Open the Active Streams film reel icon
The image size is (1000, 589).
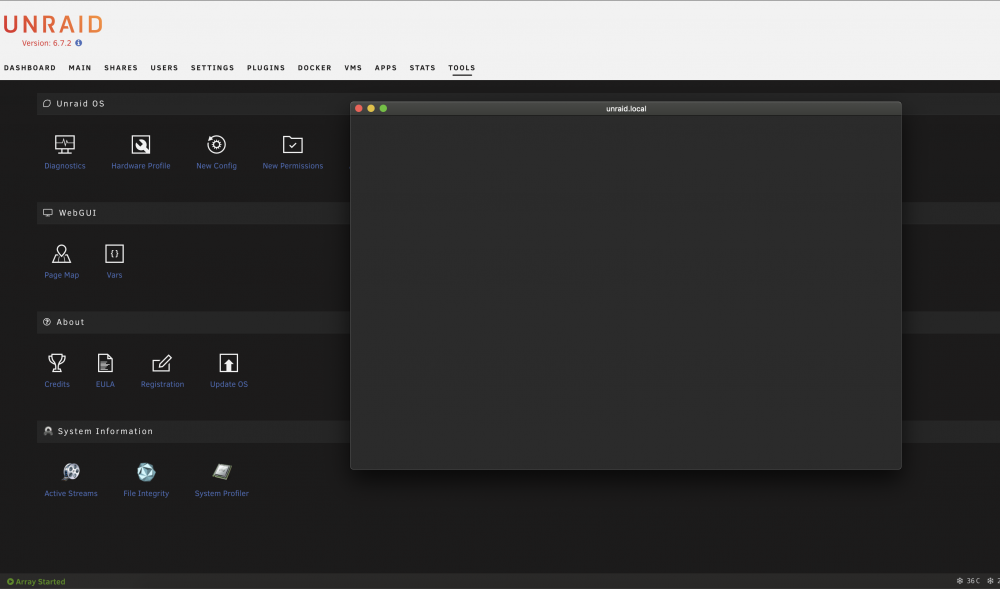point(71,472)
